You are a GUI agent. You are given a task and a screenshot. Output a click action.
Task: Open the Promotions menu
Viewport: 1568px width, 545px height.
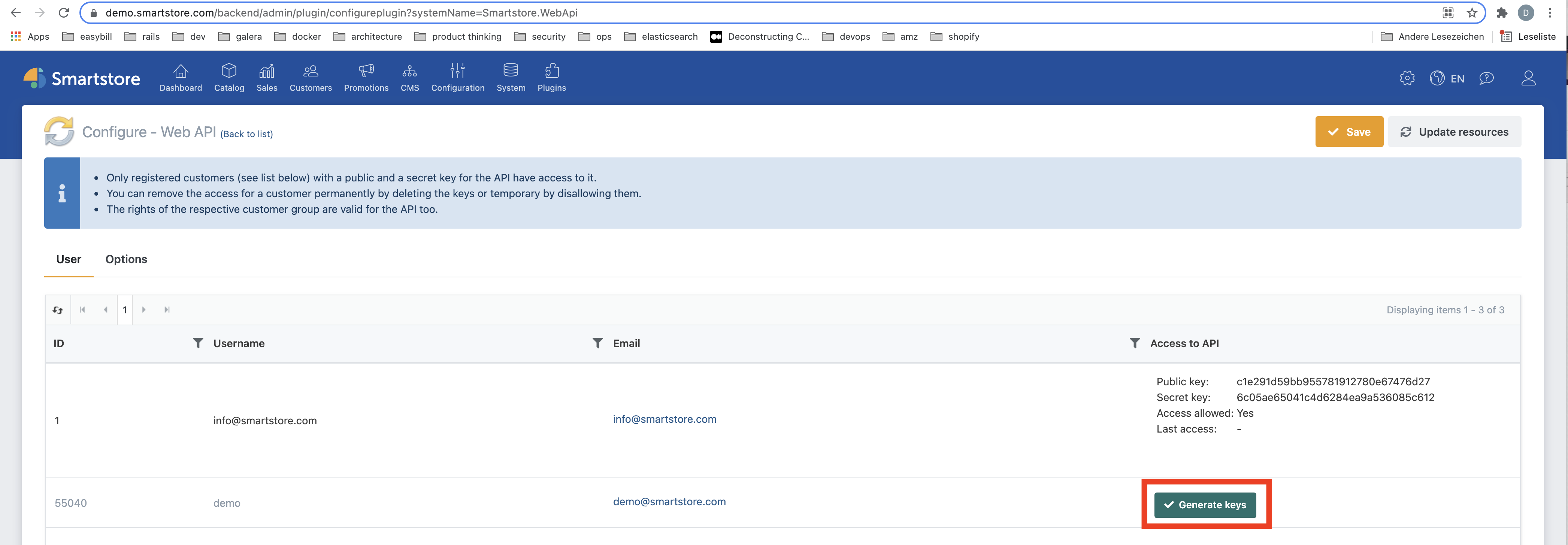pyautogui.click(x=366, y=78)
